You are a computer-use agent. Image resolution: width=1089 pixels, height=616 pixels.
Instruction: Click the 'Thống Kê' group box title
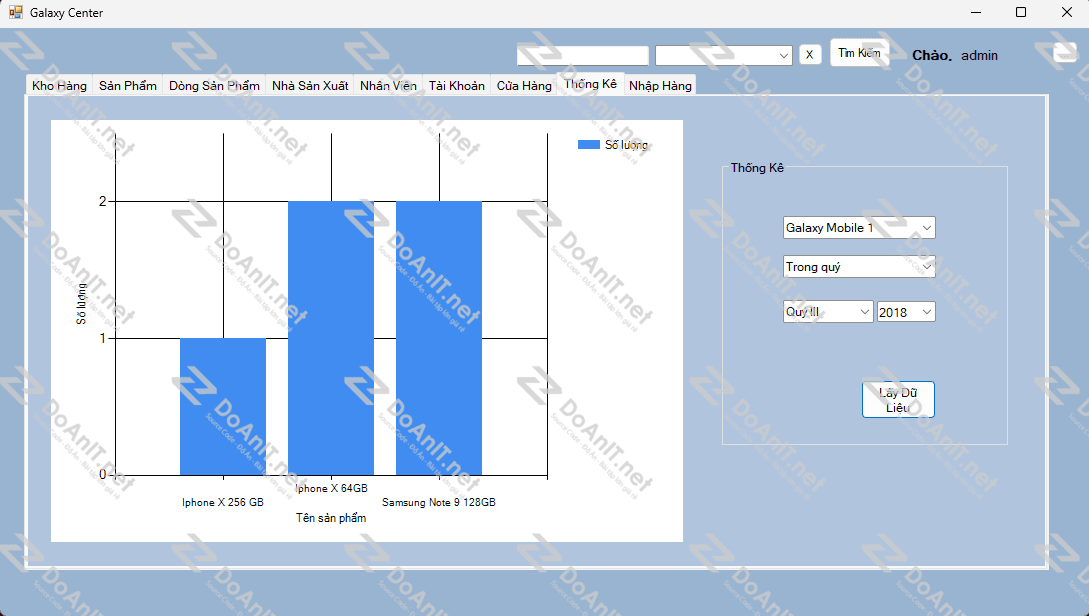pyautogui.click(x=757, y=168)
